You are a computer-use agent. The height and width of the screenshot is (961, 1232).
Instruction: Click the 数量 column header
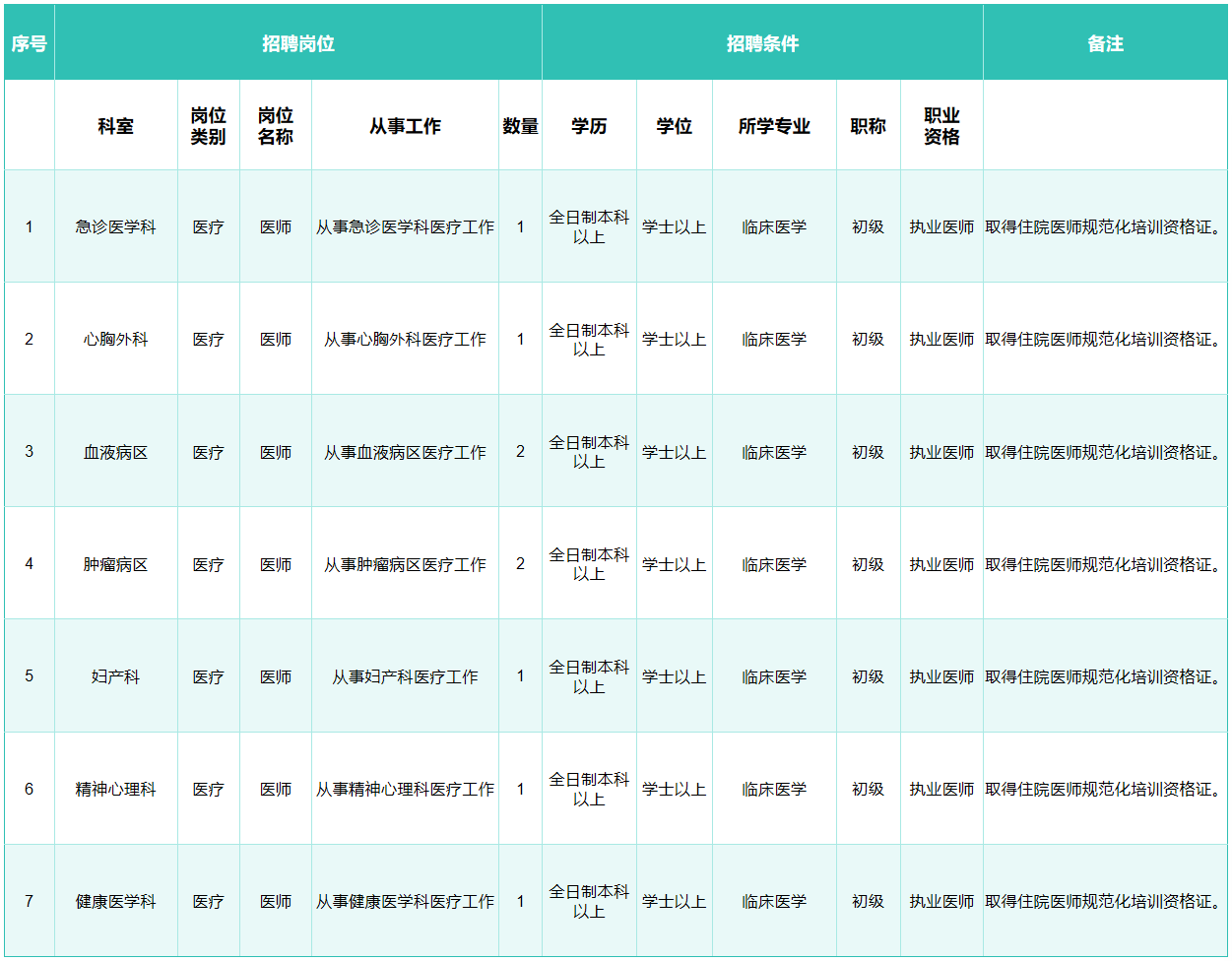pos(520,126)
